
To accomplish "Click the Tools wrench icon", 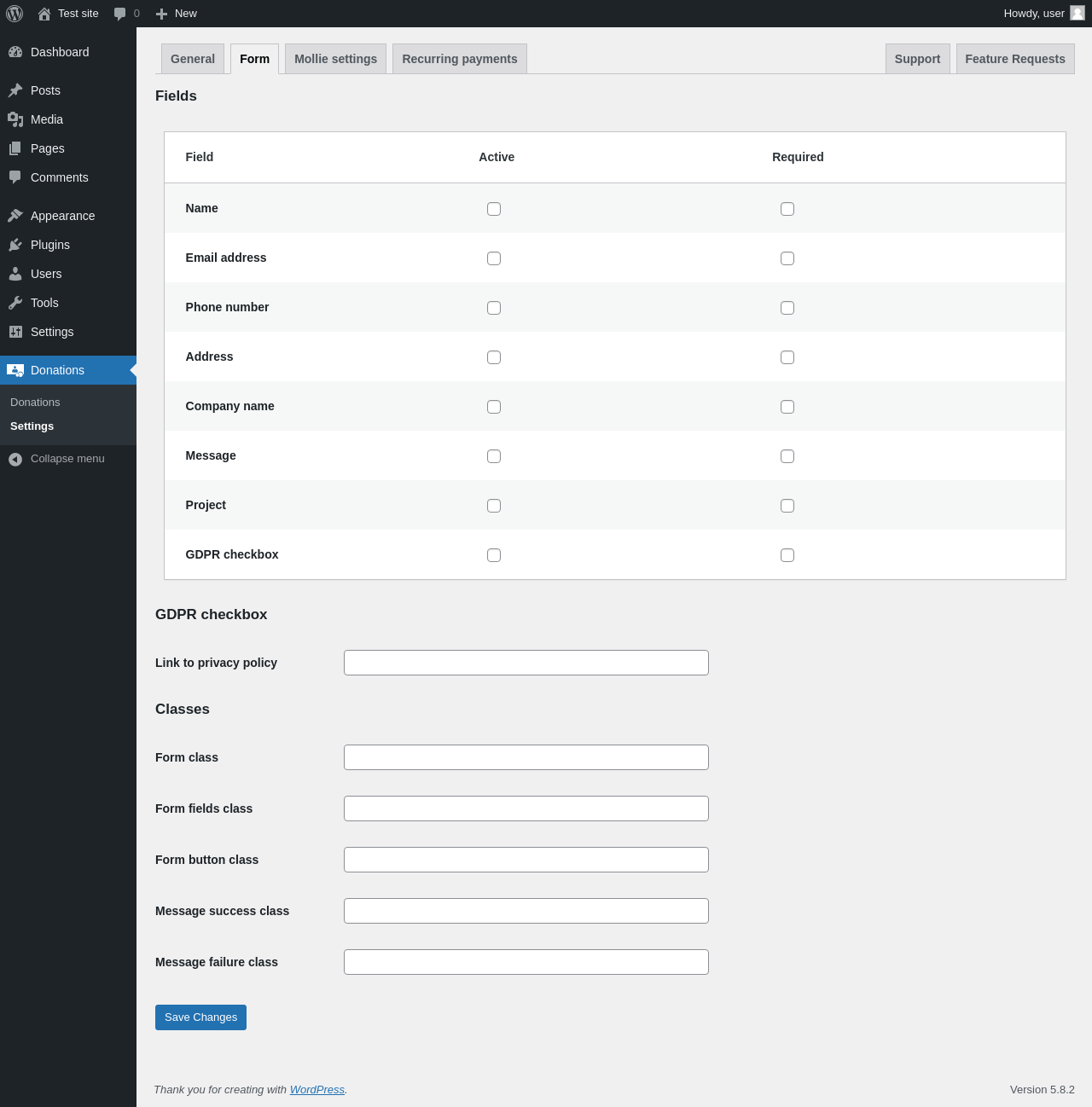I will point(15,303).
